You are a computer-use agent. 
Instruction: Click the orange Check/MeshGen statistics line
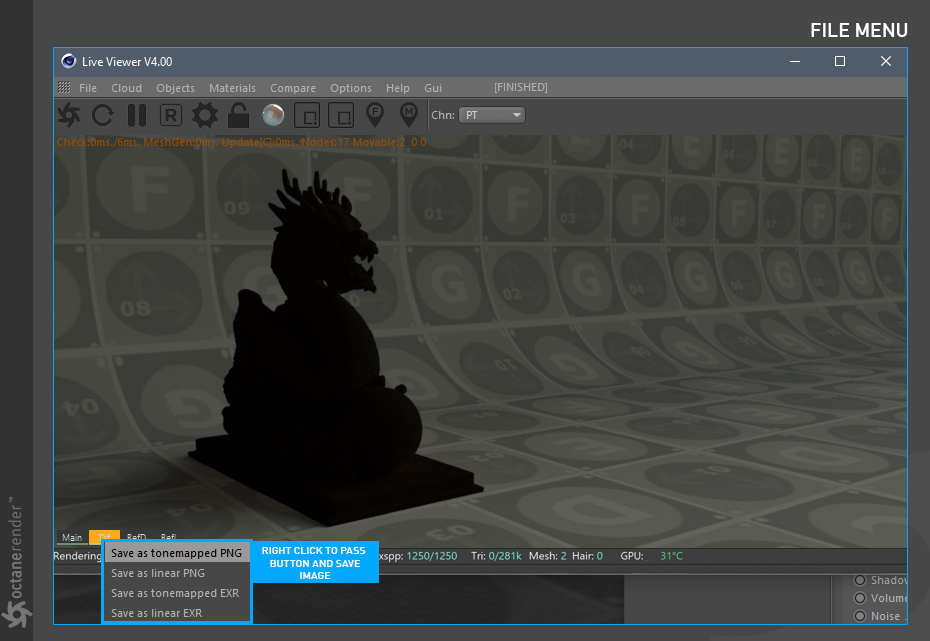(x=241, y=142)
